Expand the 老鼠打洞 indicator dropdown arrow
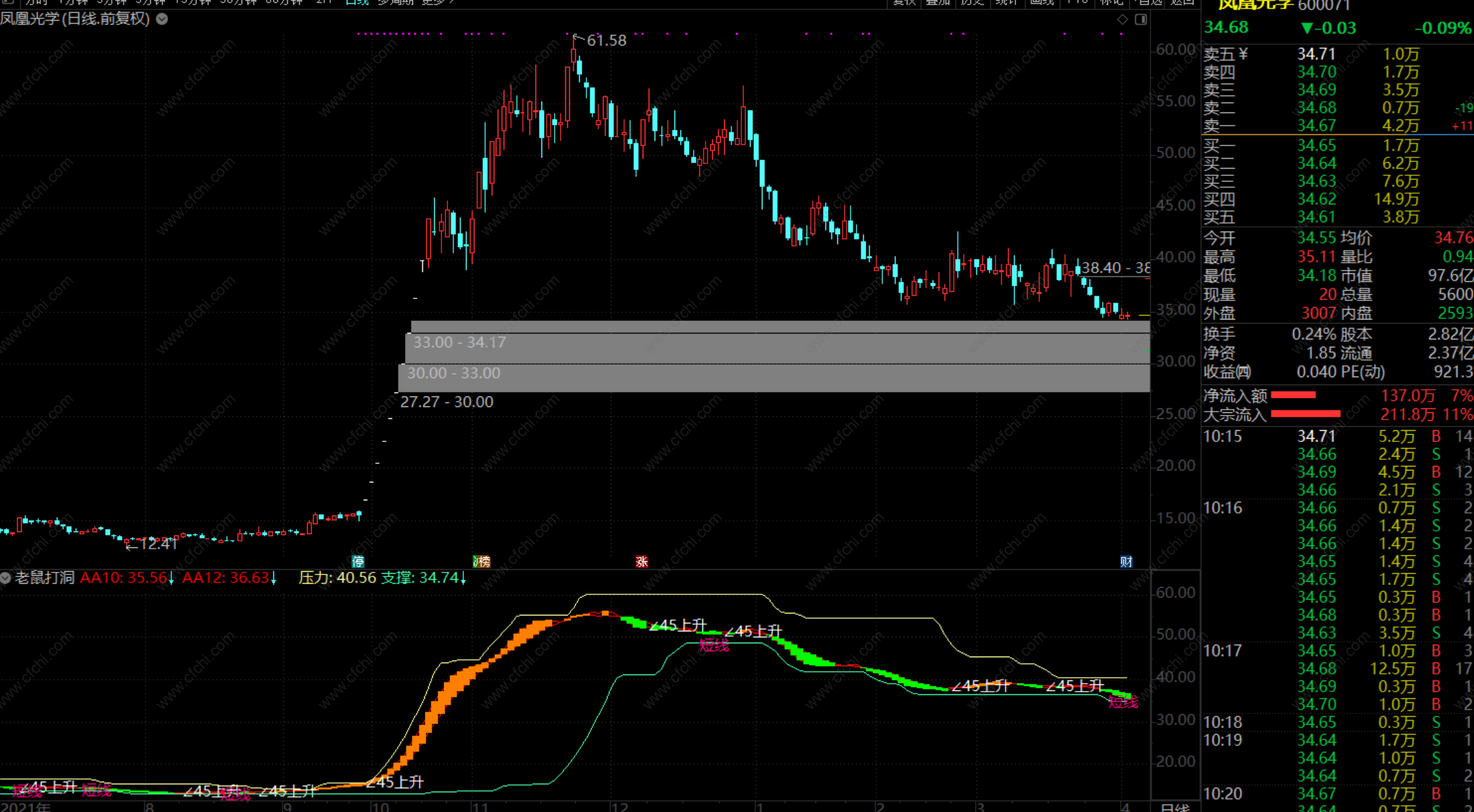 tap(6, 578)
